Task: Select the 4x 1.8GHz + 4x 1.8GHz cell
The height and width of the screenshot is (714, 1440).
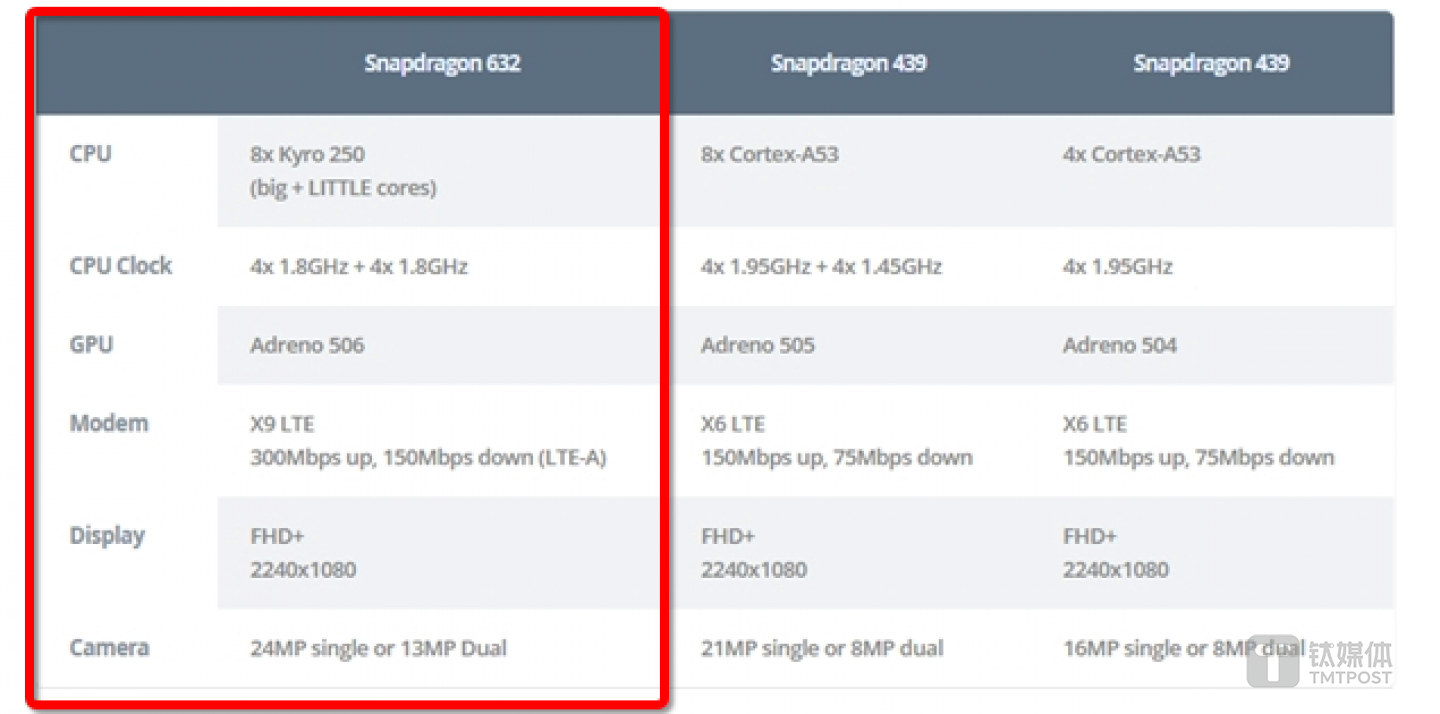Action: (x=358, y=267)
